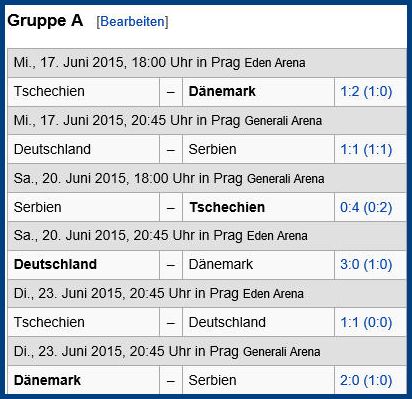Viewport: 412px width, 399px height.
Task: Click bold Tschechien in the Serbien match
Action: [227, 207]
